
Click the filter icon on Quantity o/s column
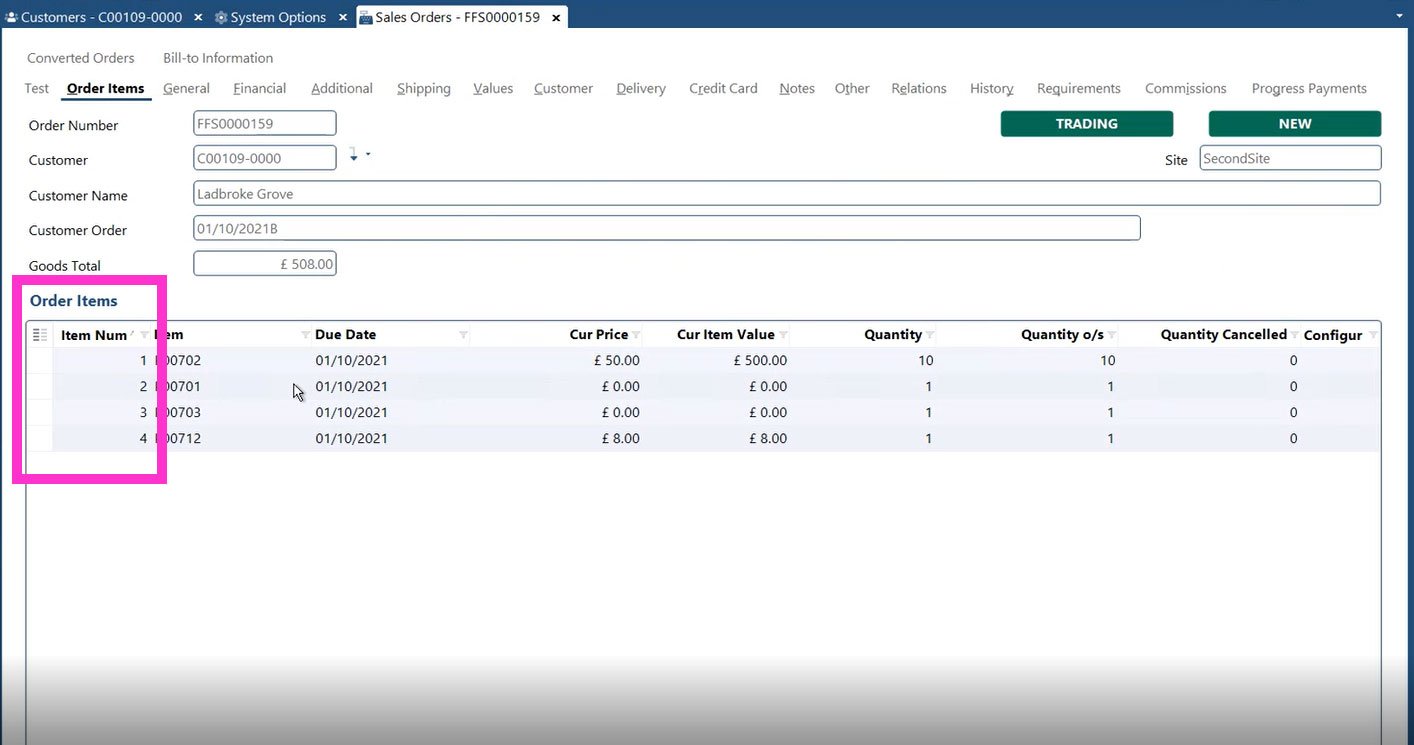click(x=1112, y=335)
